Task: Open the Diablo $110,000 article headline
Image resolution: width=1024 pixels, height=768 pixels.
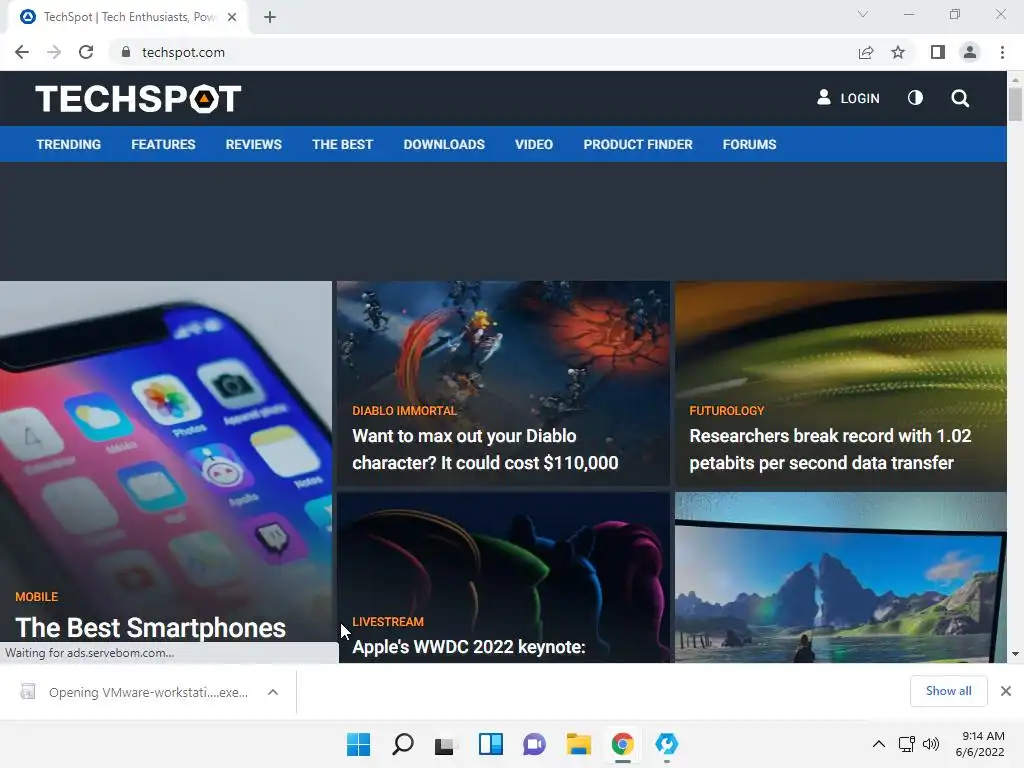Action: (x=485, y=449)
